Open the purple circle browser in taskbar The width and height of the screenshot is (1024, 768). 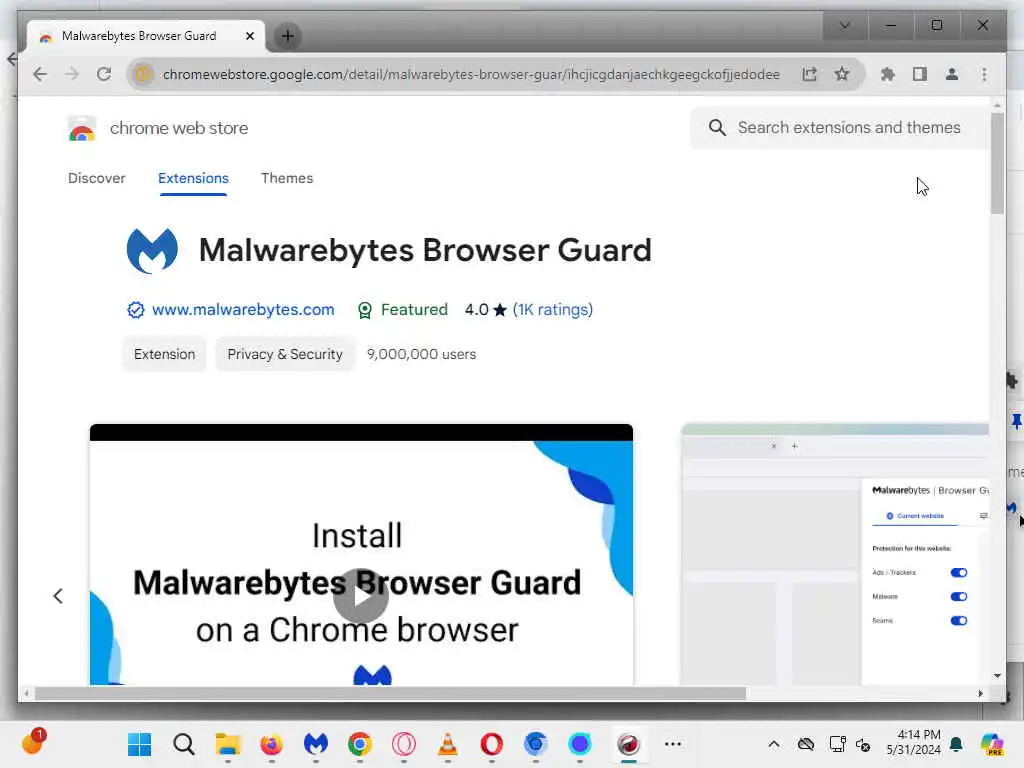point(579,744)
